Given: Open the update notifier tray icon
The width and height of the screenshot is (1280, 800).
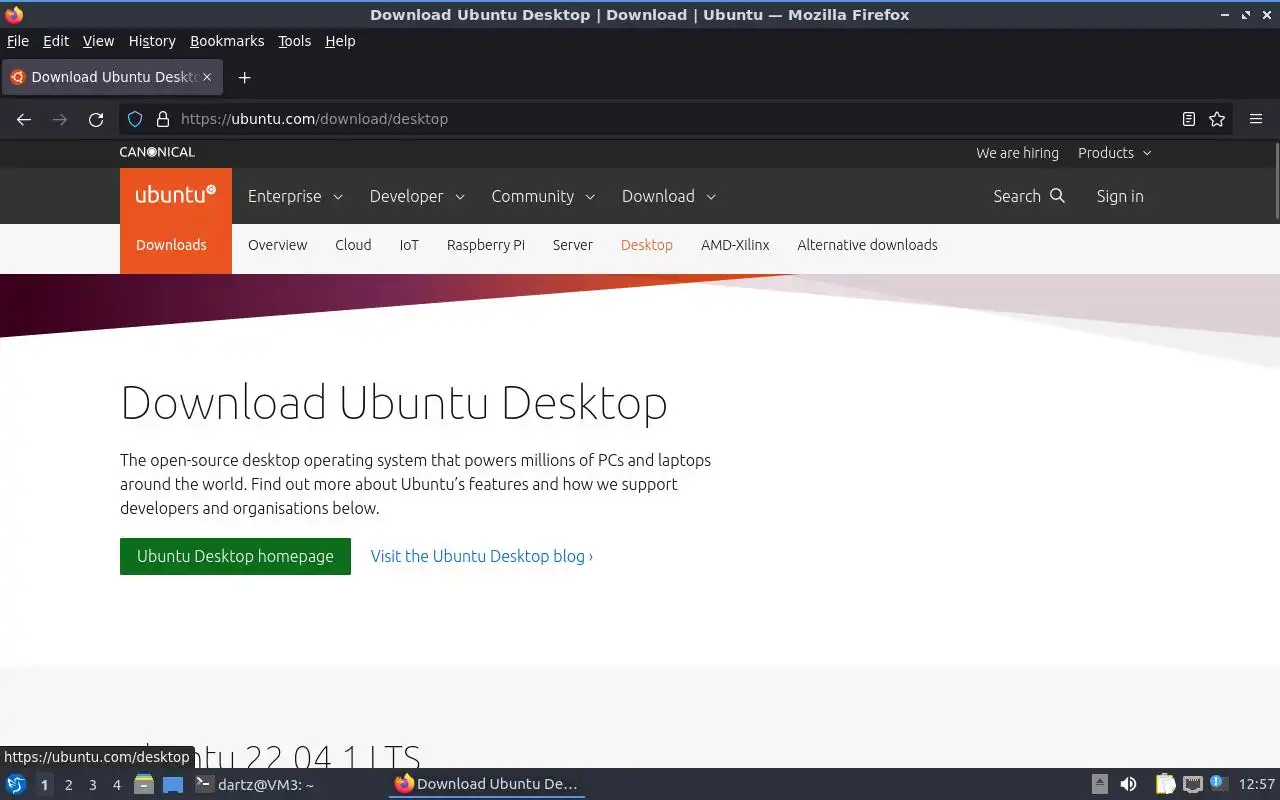Looking at the screenshot, I should [1217, 783].
